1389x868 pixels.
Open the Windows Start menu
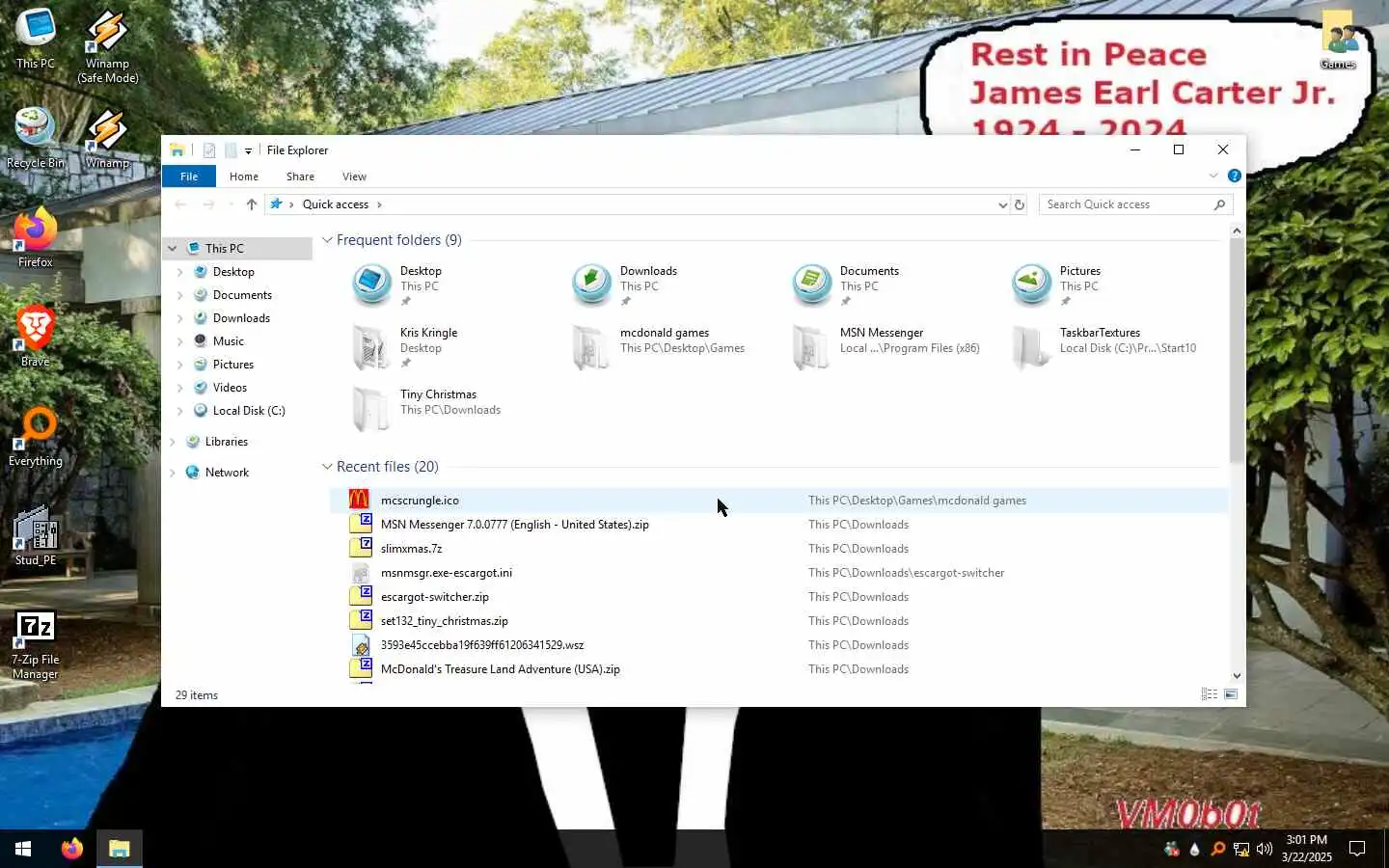[x=23, y=849]
